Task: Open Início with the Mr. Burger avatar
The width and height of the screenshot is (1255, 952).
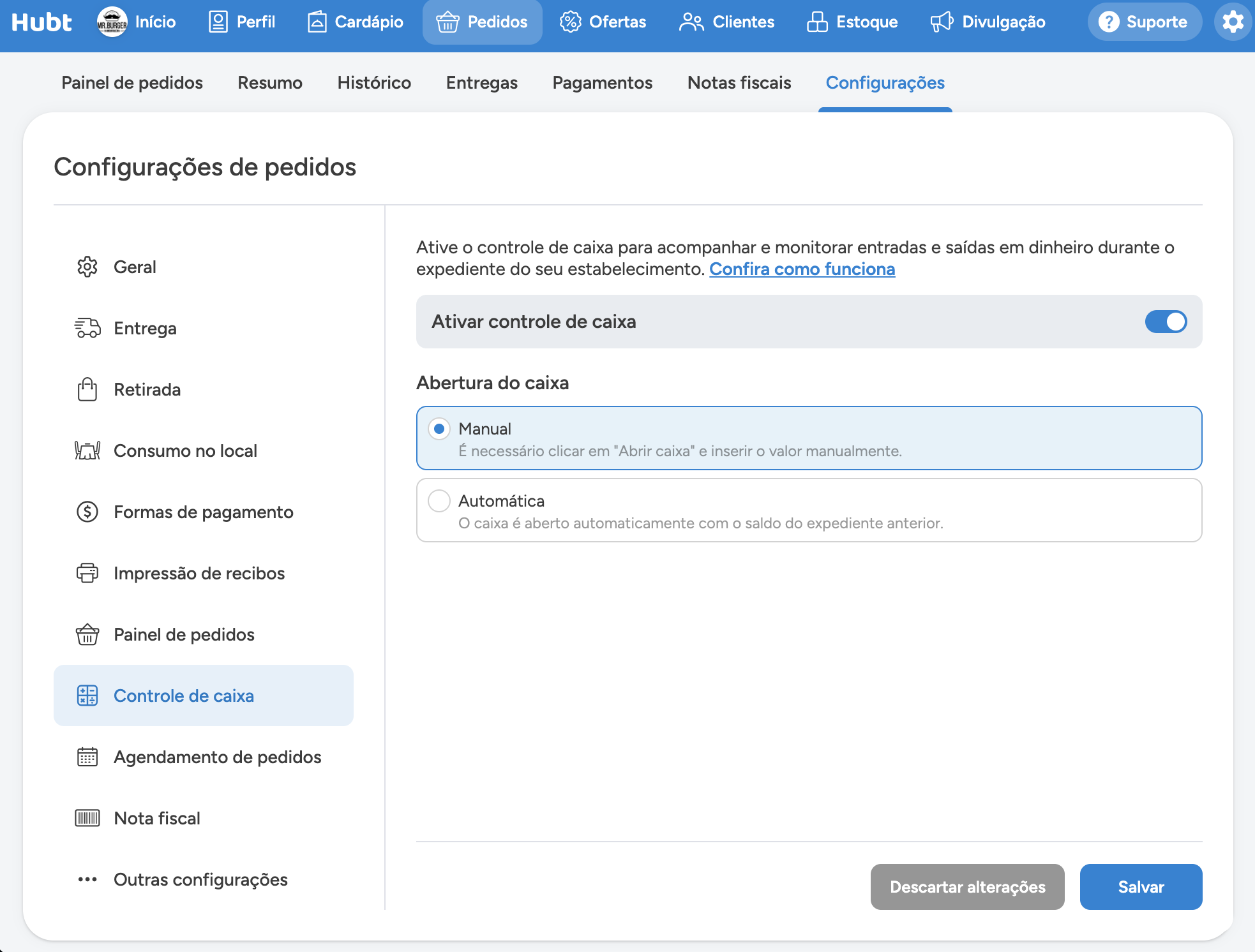Action: point(136,22)
